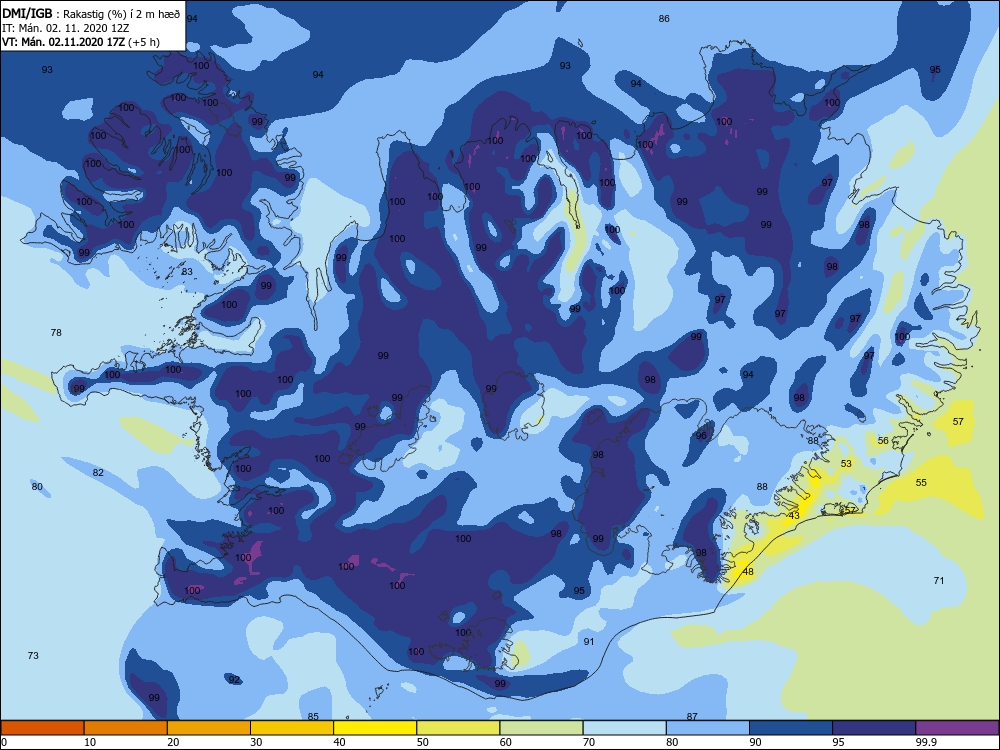Click the pale blue 70–80 legend swatch
Image resolution: width=1000 pixels, height=750 pixels.
point(625,728)
